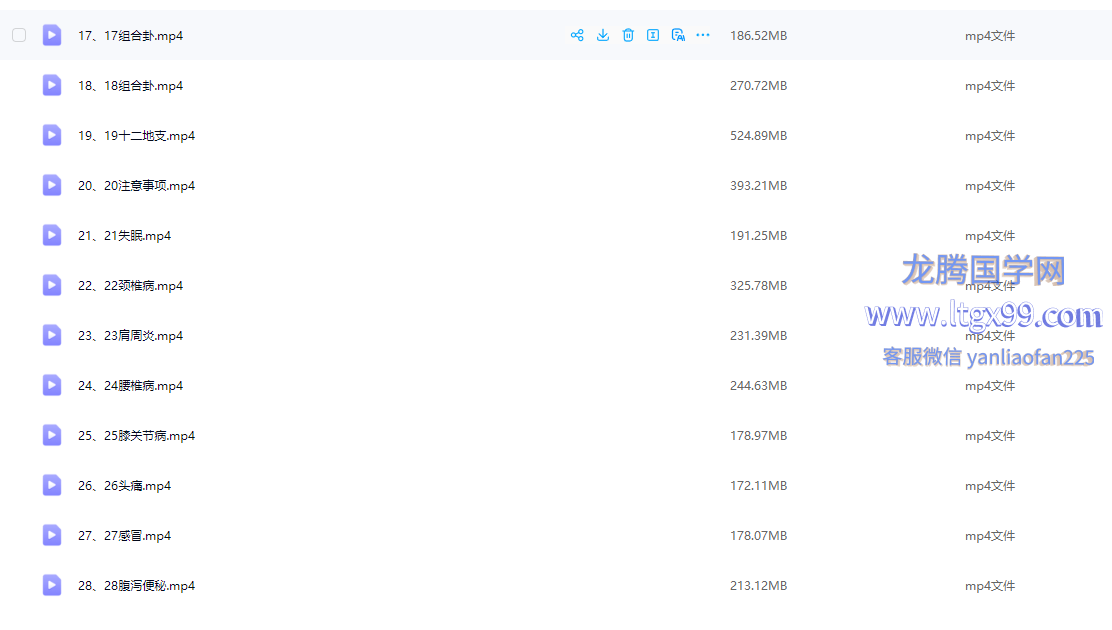
Task: Open the 22颈椎病.mp4 video file
Action: click(x=130, y=286)
